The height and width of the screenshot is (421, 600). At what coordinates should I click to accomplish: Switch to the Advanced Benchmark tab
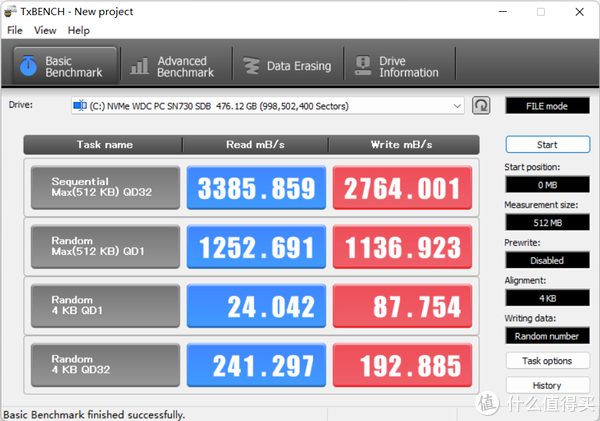click(x=176, y=67)
